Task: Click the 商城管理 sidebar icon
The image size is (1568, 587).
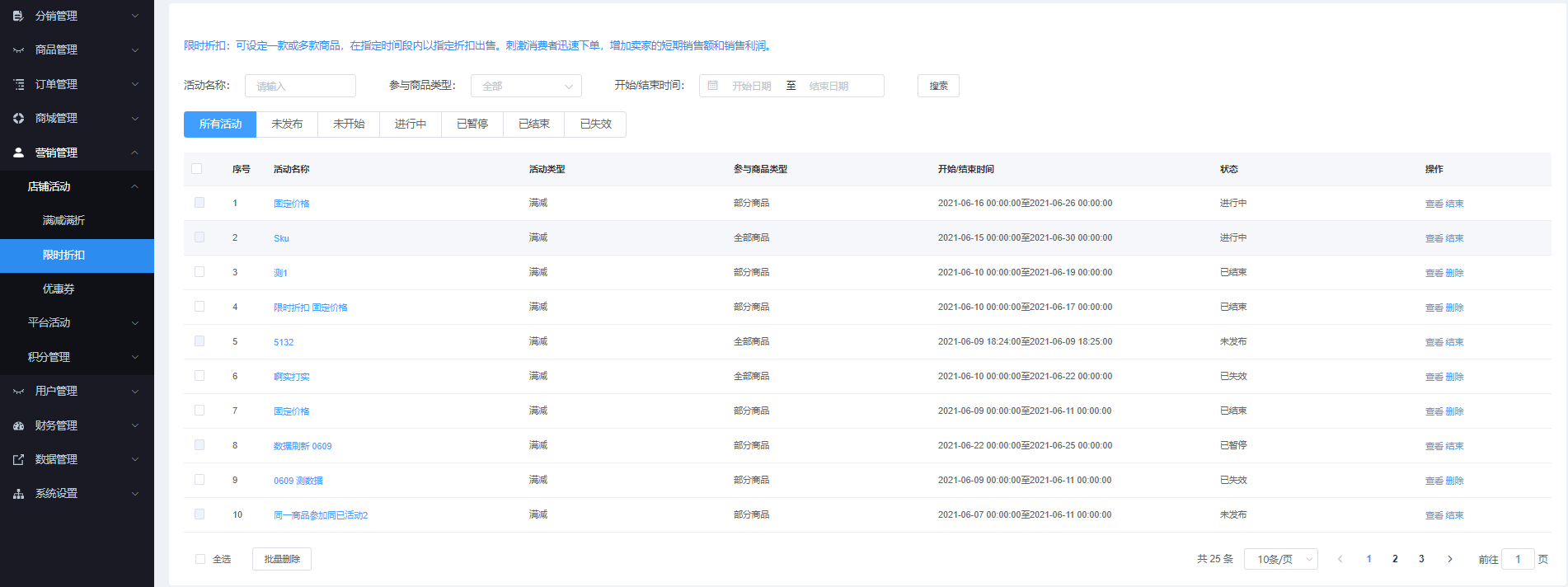Action: [18, 118]
